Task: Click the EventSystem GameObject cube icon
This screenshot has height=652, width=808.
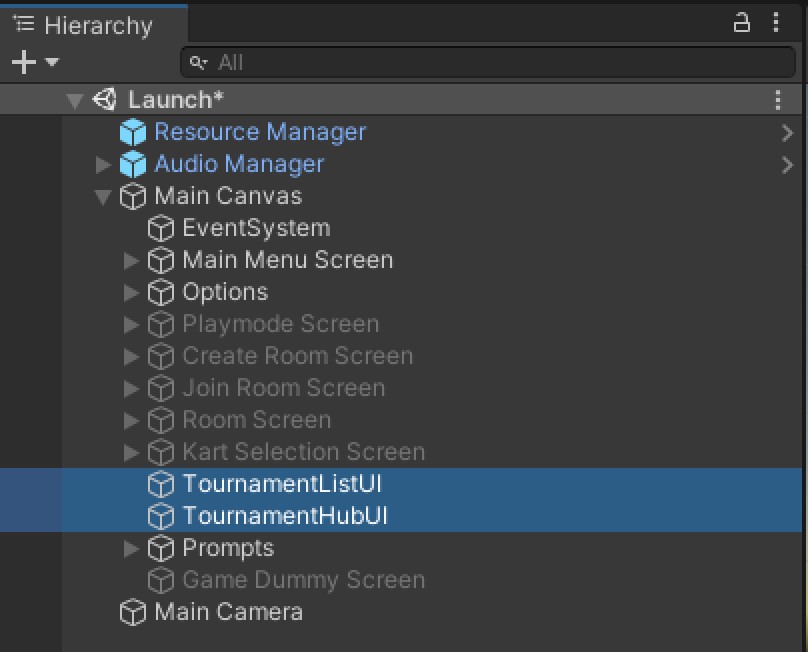Action: (x=161, y=228)
